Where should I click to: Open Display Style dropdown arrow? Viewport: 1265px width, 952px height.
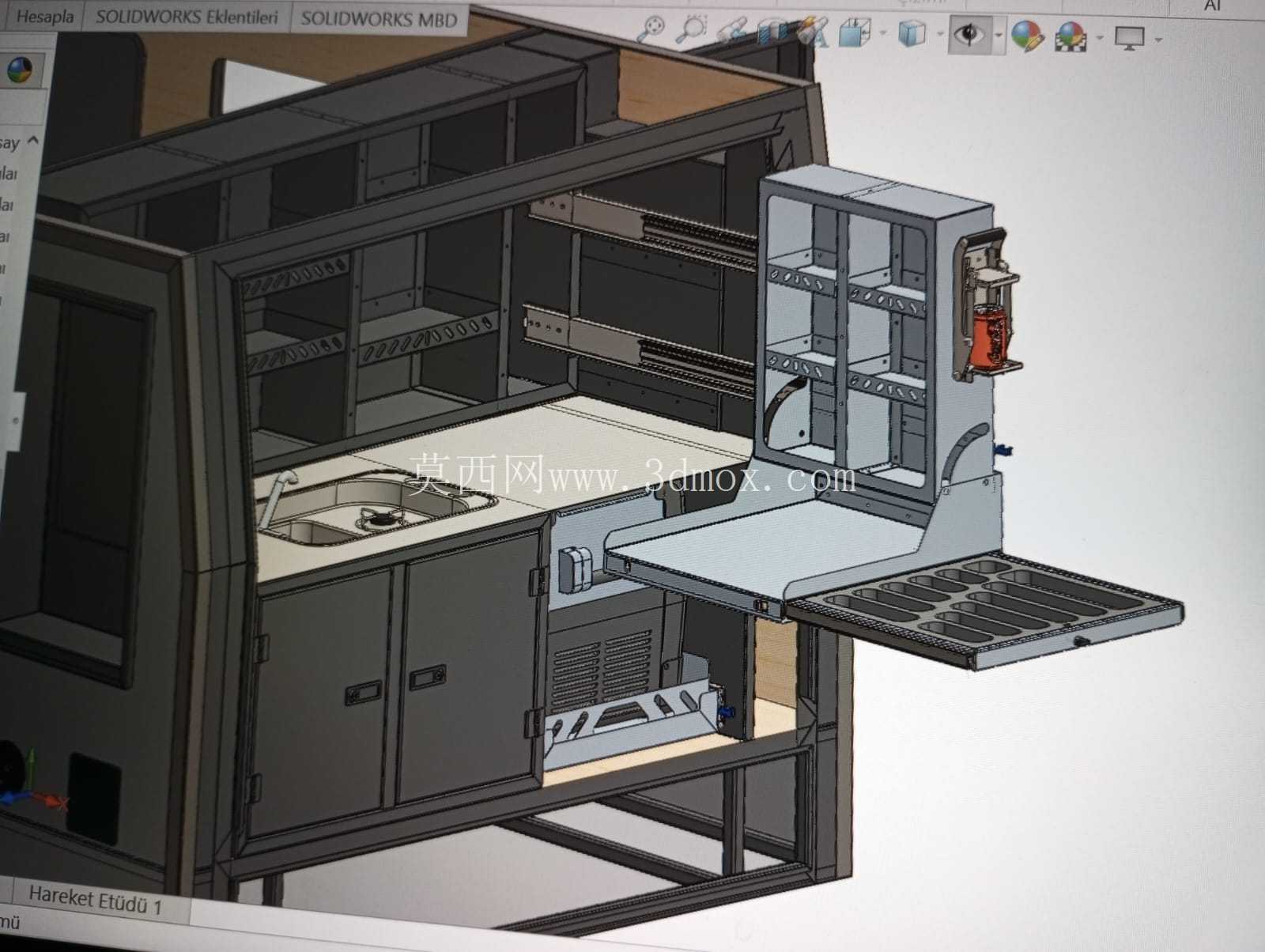[x=939, y=35]
